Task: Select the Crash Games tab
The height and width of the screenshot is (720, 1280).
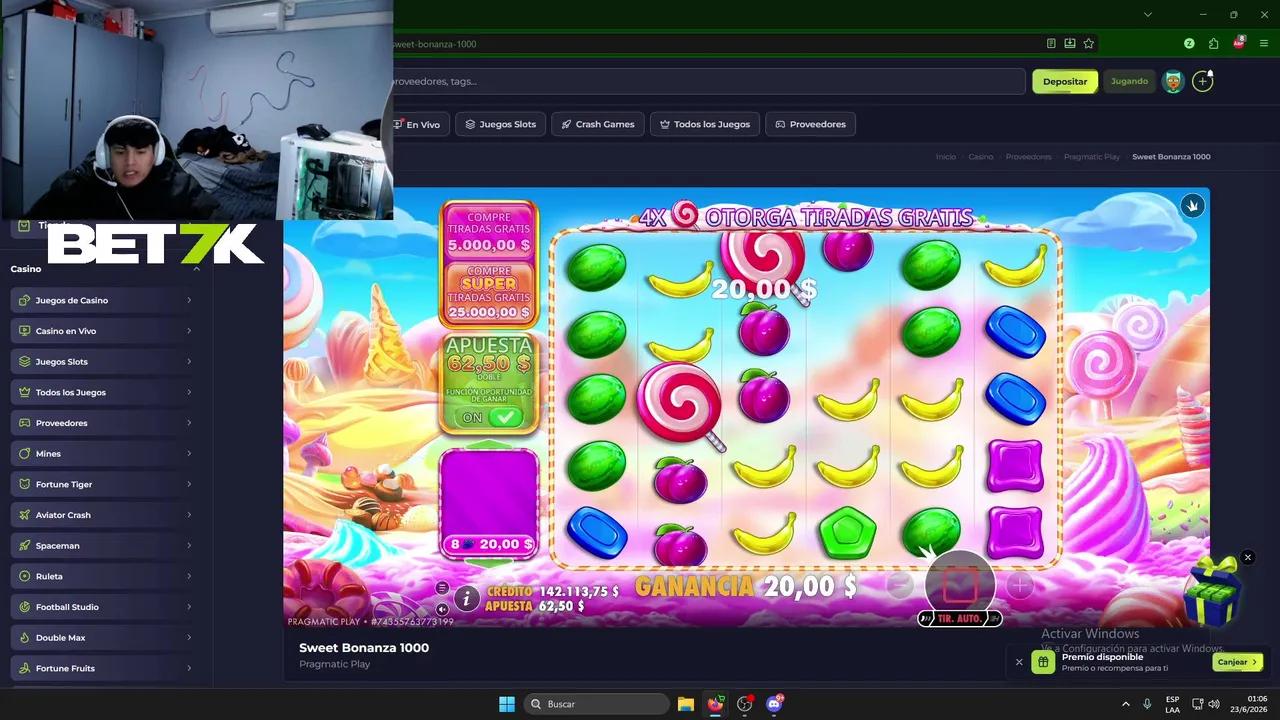Action: (597, 124)
